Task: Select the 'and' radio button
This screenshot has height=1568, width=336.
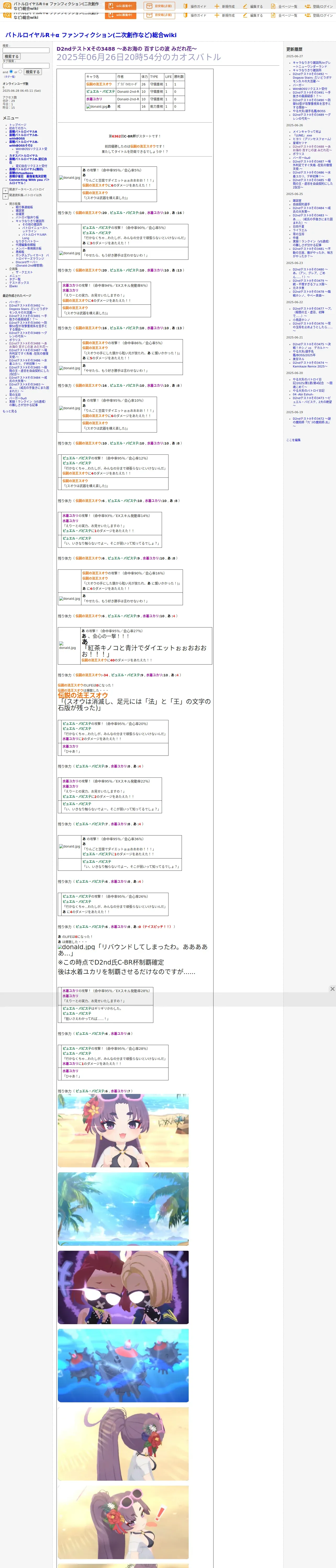Action: click(x=12, y=72)
